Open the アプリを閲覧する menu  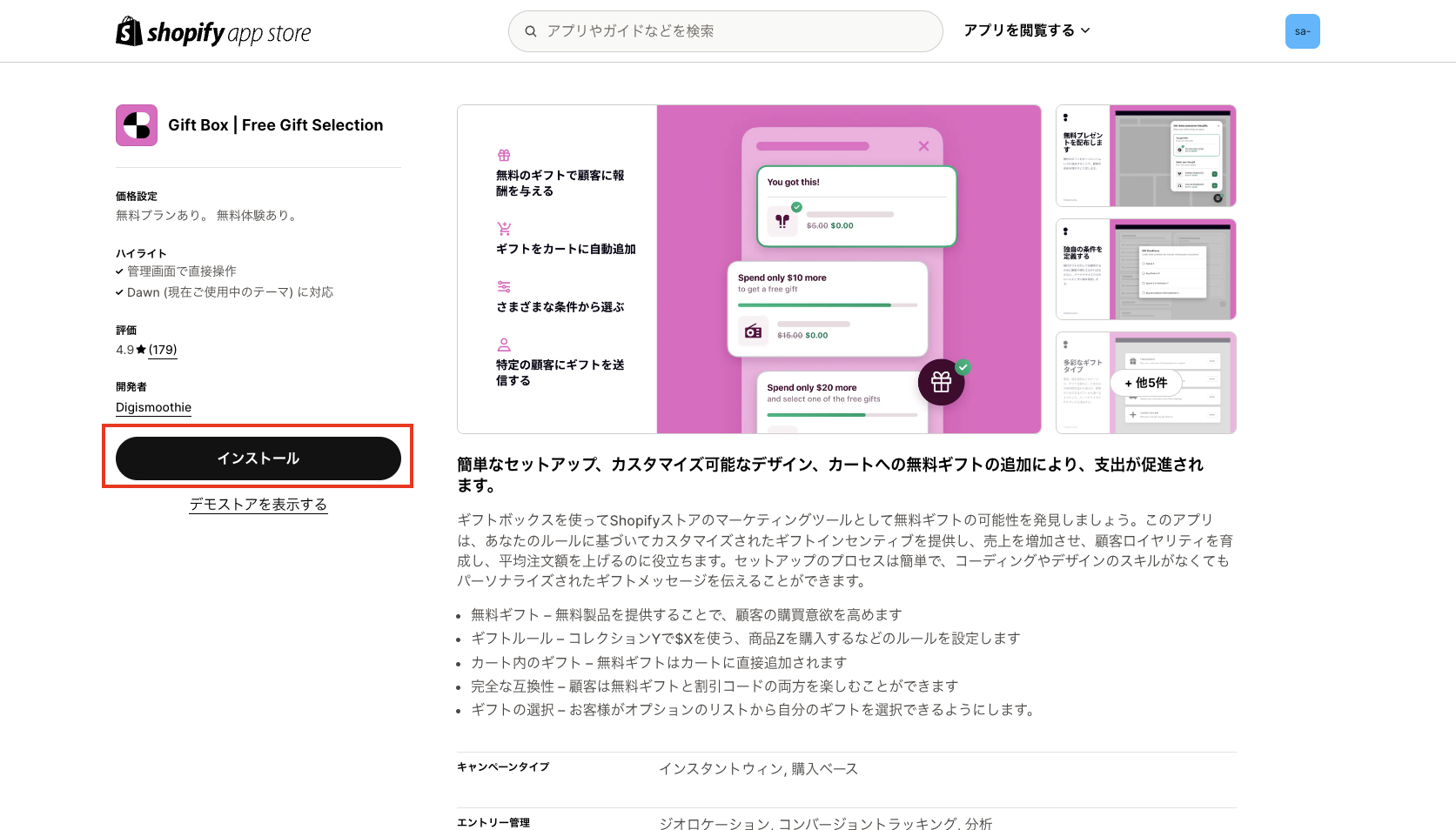(x=1018, y=30)
